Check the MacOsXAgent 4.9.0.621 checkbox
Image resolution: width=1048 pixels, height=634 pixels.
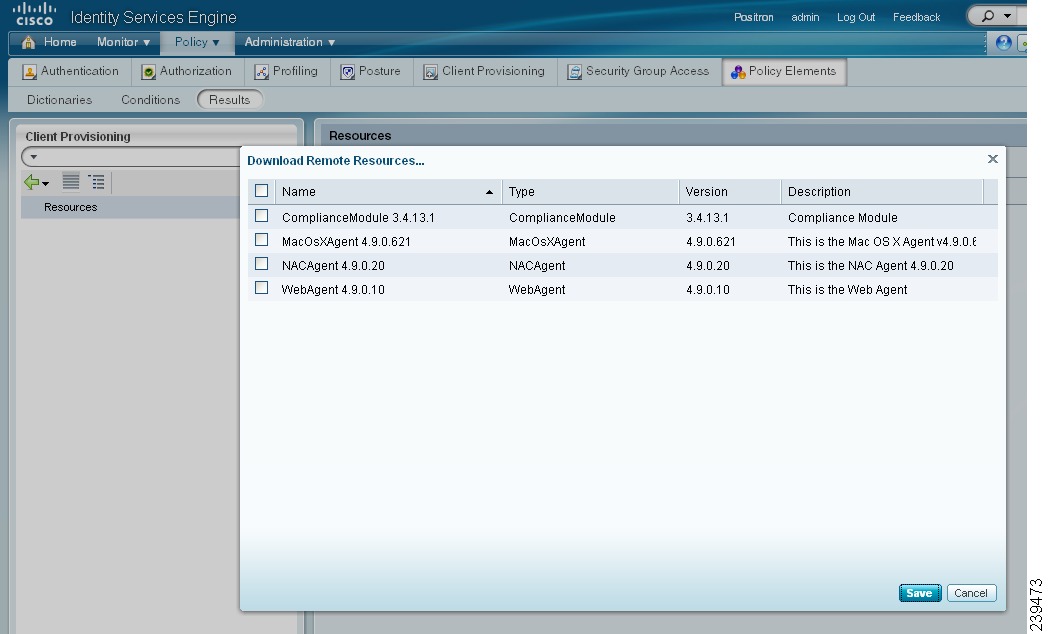pyautogui.click(x=261, y=240)
